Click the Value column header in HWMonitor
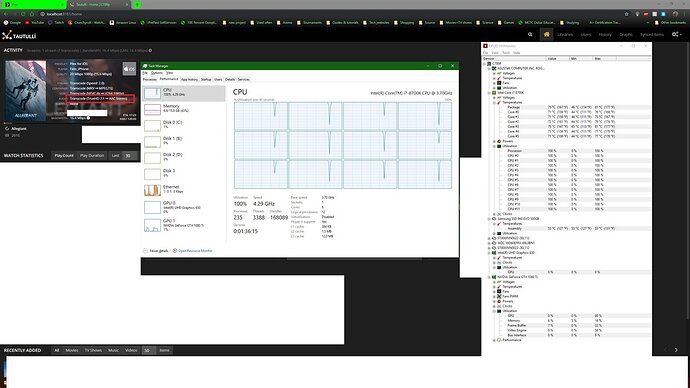 (x=558, y=59)
